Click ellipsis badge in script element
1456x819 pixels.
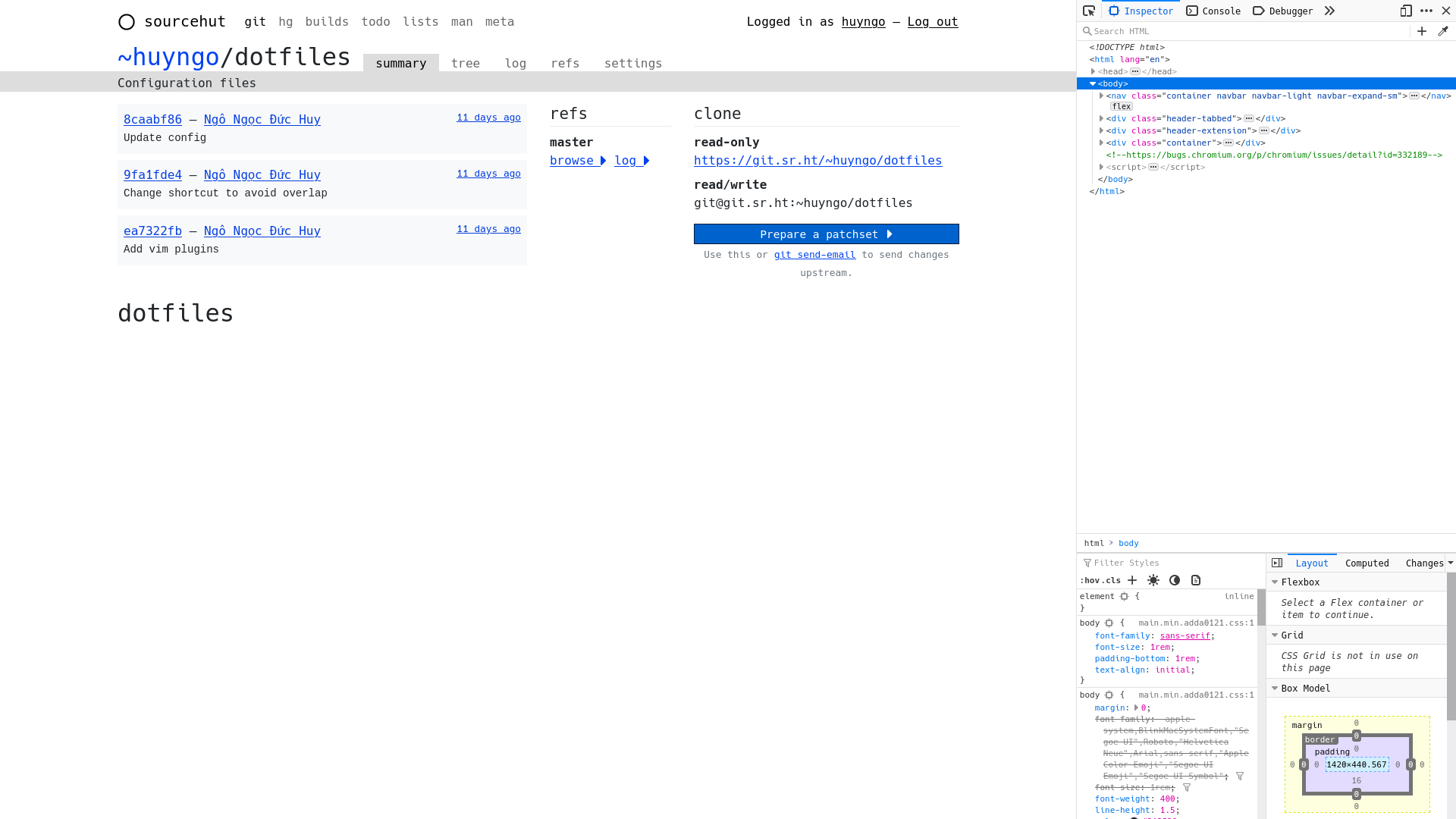click(1153, 167)
